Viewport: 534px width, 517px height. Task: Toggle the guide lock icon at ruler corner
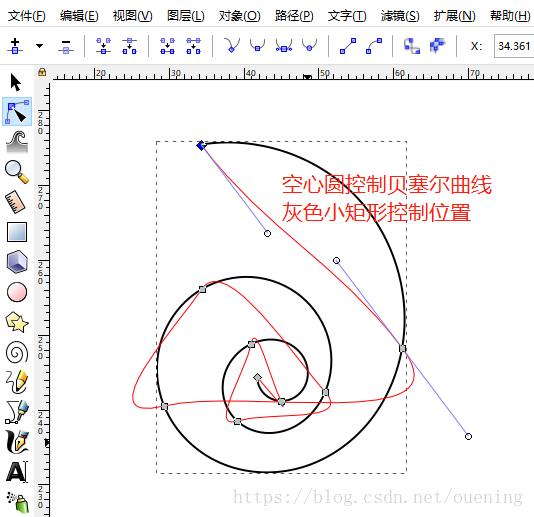42,72
